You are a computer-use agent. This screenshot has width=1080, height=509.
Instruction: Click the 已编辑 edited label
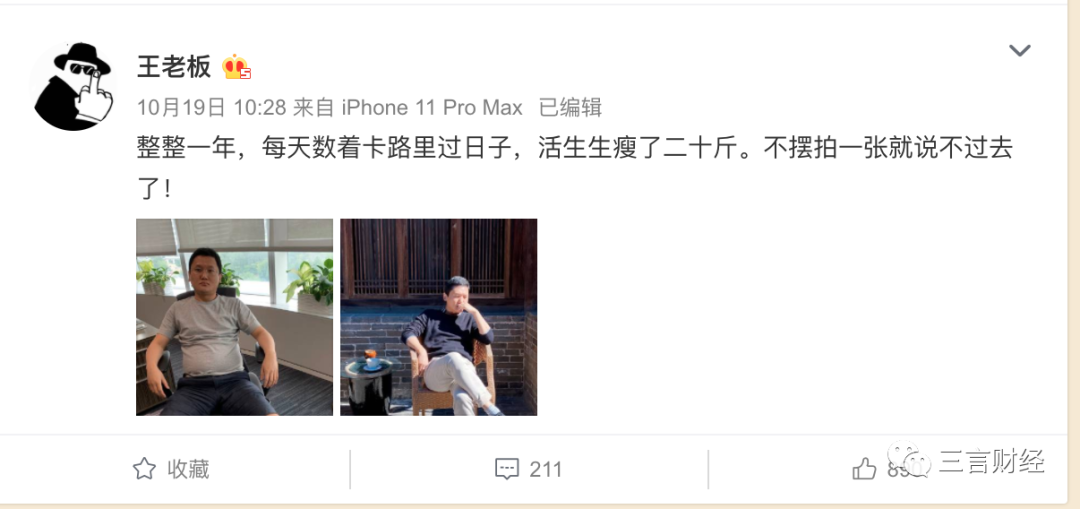pyautogui.click(x=570, y=107)
